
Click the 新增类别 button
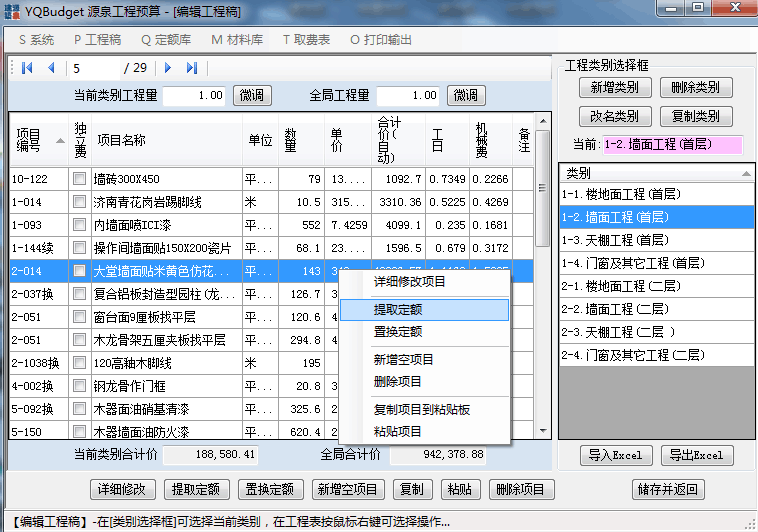point(614,87)
